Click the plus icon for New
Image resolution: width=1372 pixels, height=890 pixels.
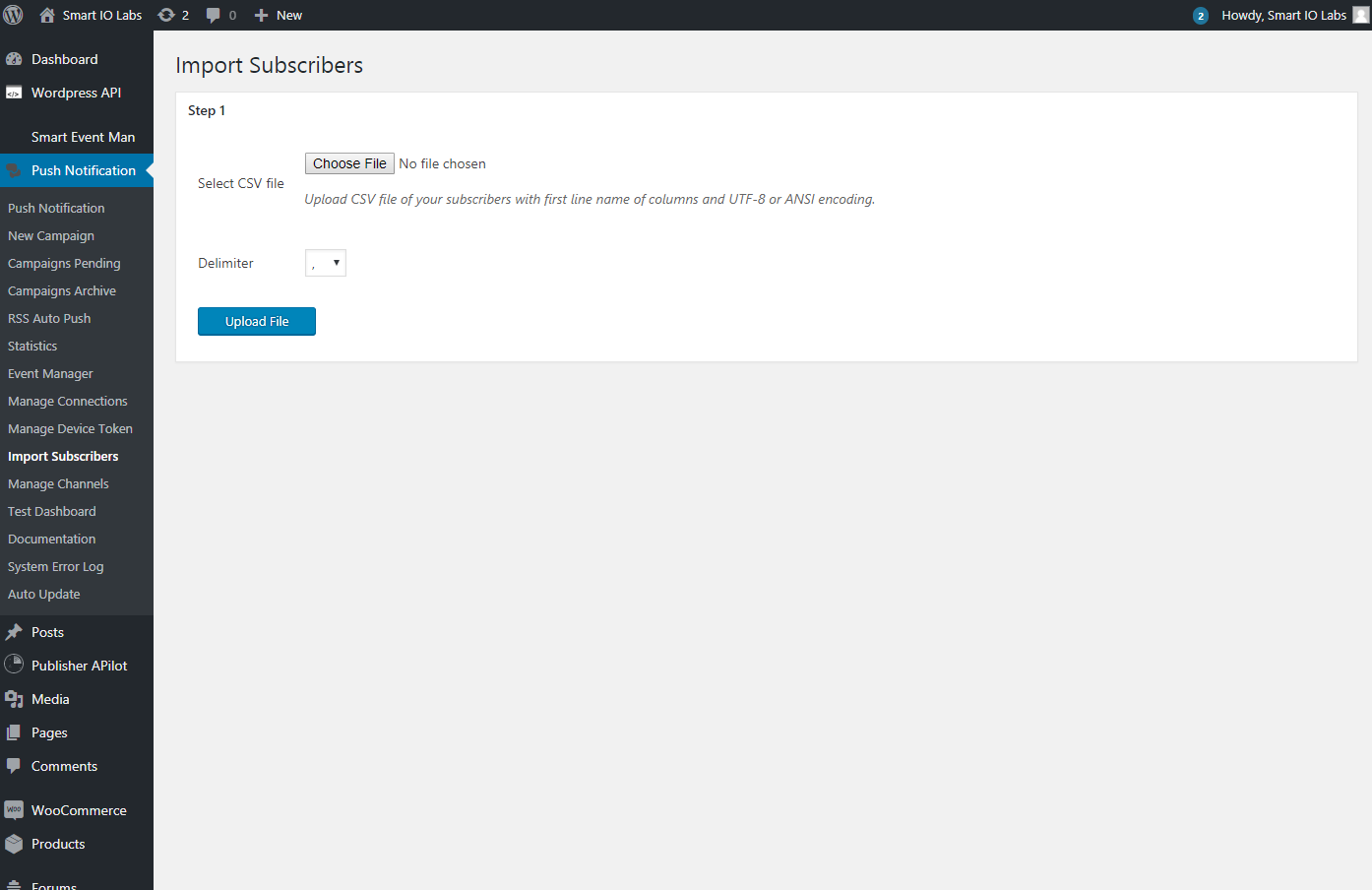(x=261, y=15)
